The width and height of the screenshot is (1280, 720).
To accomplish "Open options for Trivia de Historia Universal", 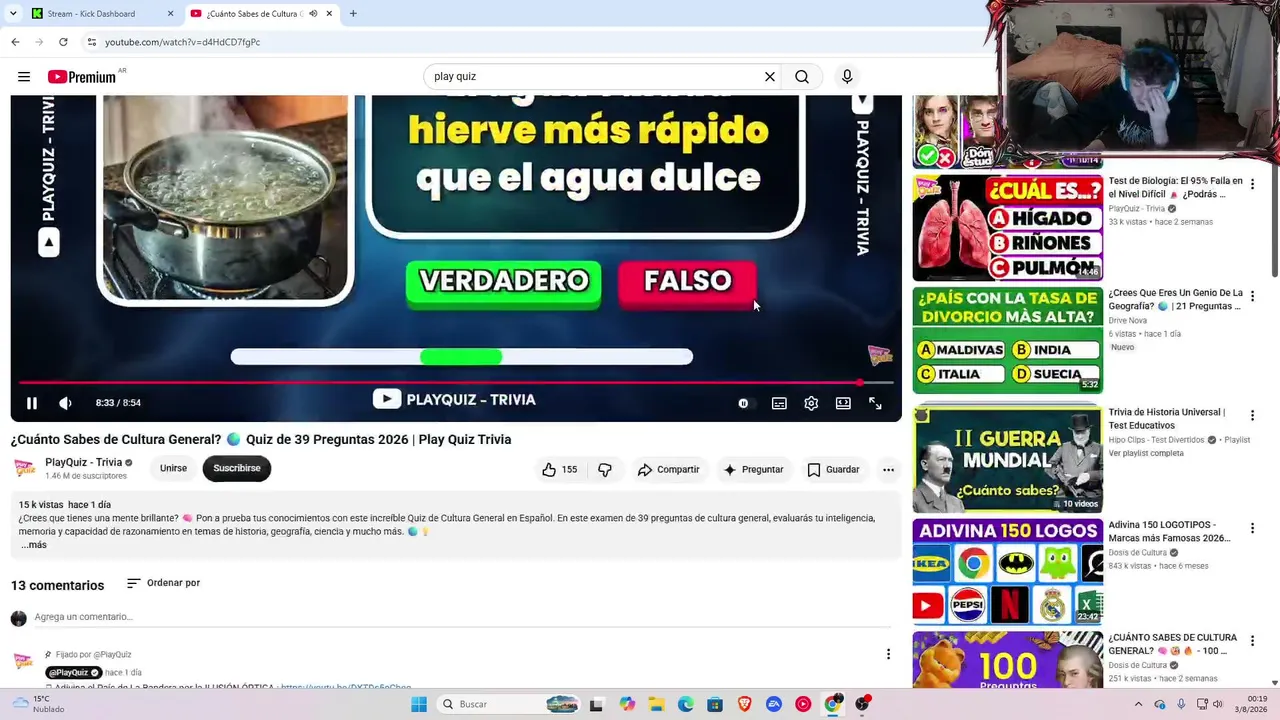I will tap(1252, 415).
